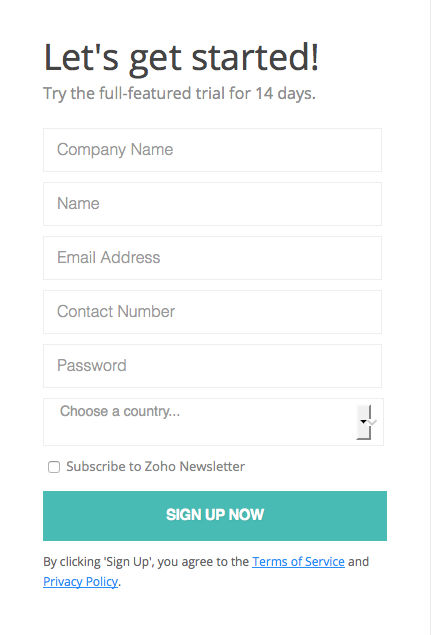Click into the Name text field
The image size is (431, 635).
point(212,204)
